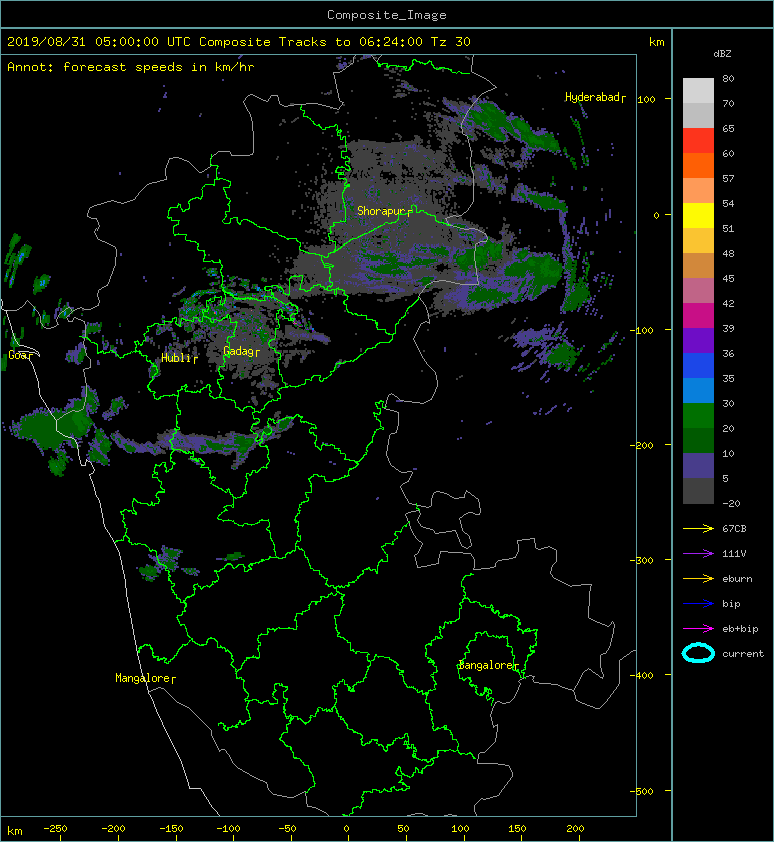Click the blue bip arrow legend icon

click(x=698, y=604)
